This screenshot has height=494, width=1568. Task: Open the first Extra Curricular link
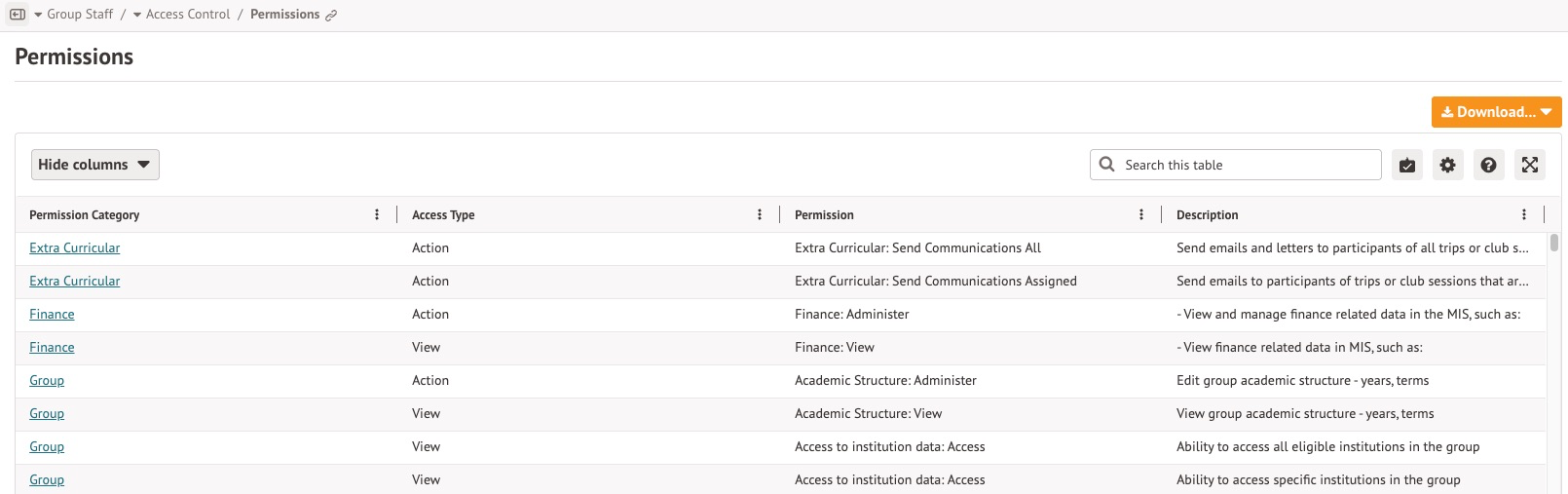(x=74, y=248)
